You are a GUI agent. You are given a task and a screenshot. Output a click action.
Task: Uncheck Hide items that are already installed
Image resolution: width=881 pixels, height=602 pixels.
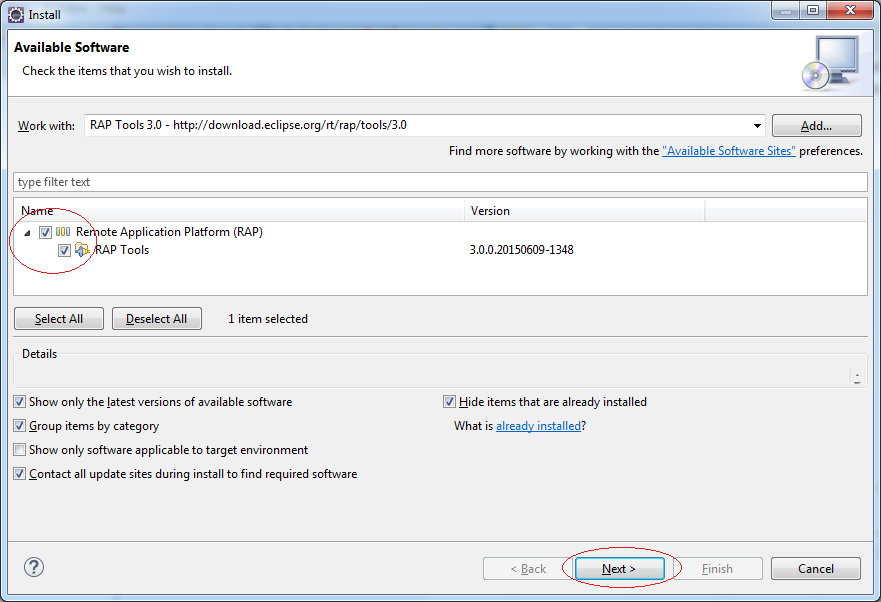(449, 401)
